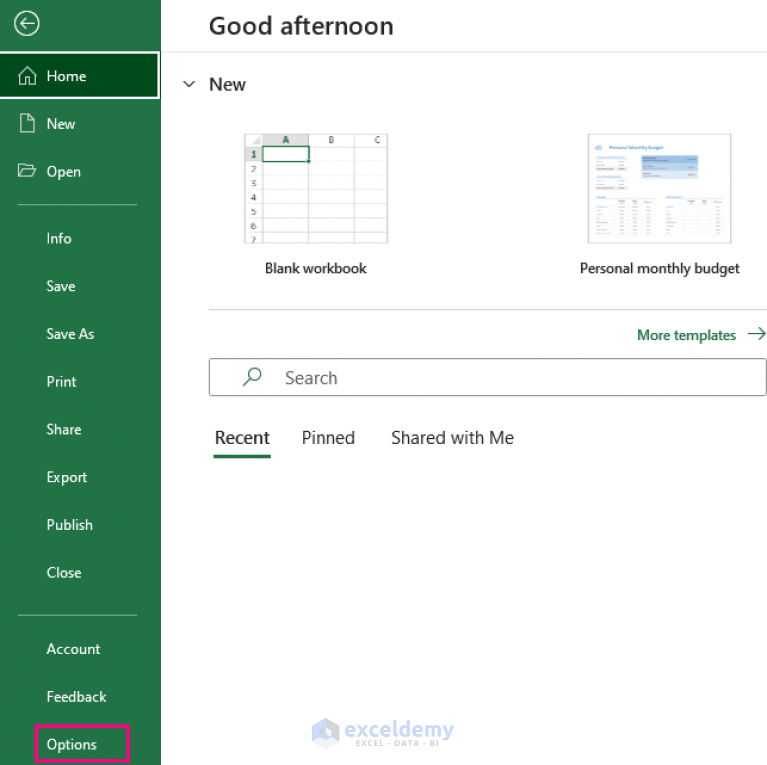
Task: Click the Home house icon
Action: click(x=27, y=76)
